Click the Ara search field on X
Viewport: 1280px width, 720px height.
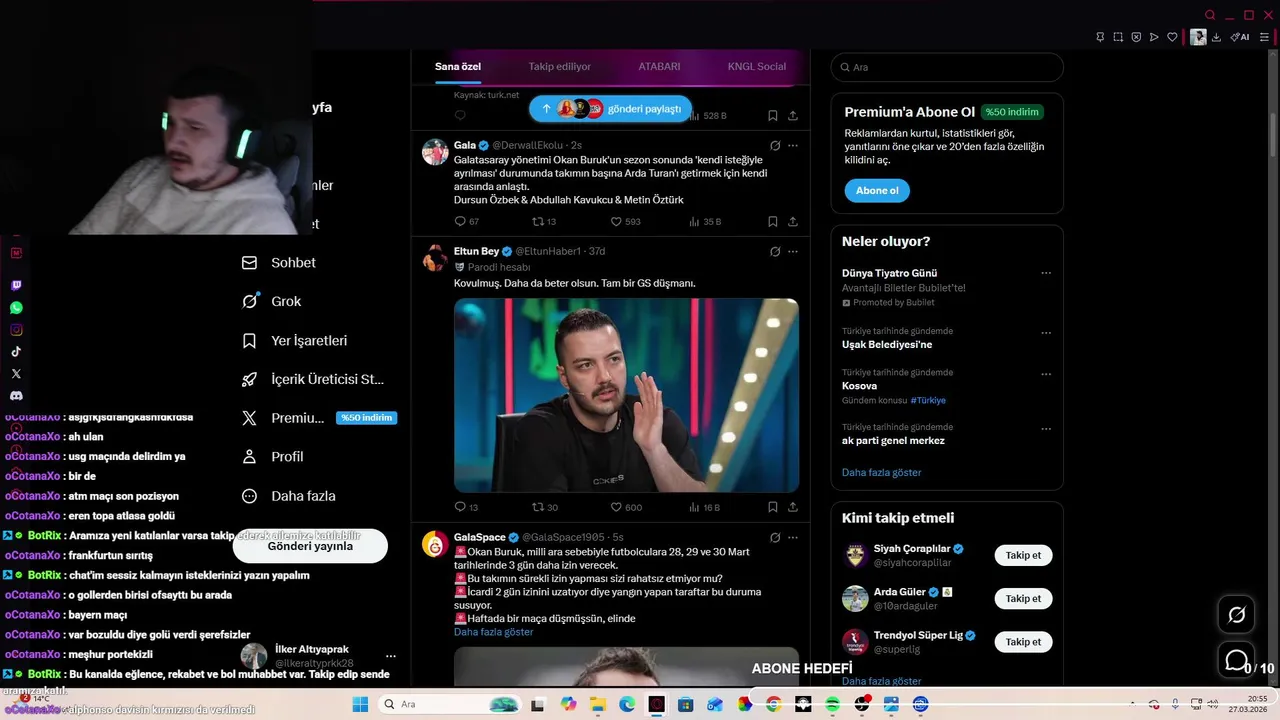point(947,67)
